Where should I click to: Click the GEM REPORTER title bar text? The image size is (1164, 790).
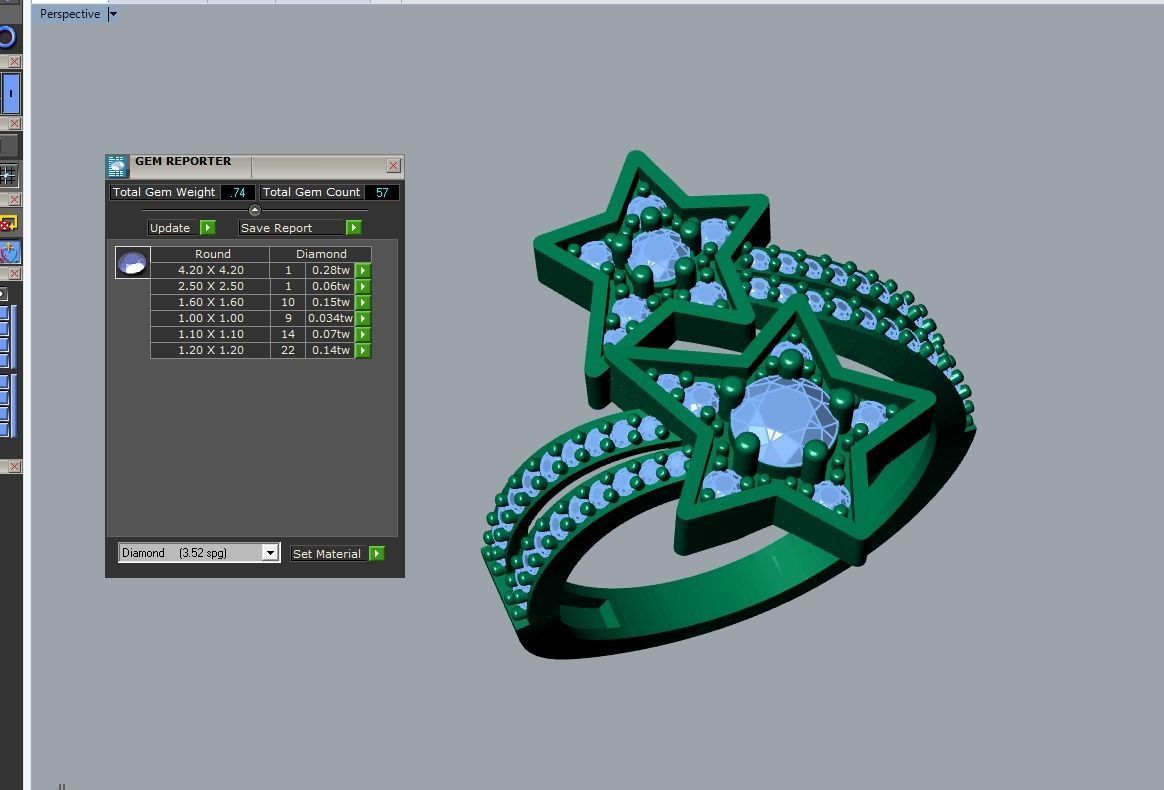tap(183, 161)
